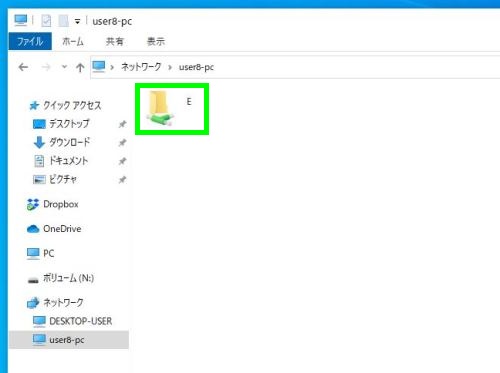Open クイック アクセス in navigation pane
Viewport: 500px width, 373px height.
point(65,106)
